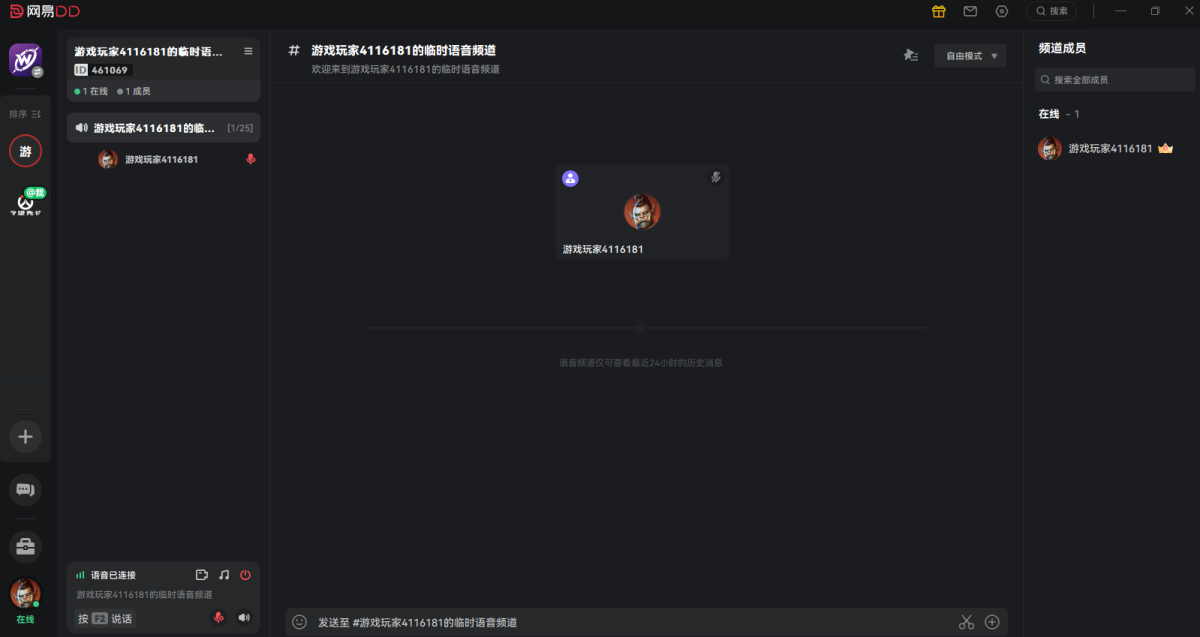Open the settings icon next to search
The width and height of the screenshot is (1200, 637).
(x=1002, y=11)
